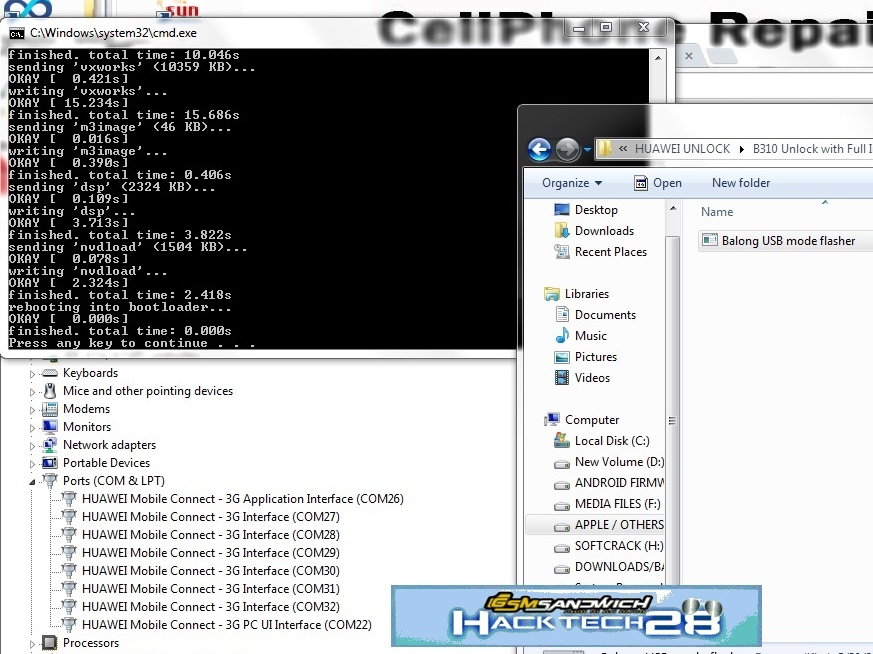Open Videos library

pyautogui.click(x=582, y=377)
